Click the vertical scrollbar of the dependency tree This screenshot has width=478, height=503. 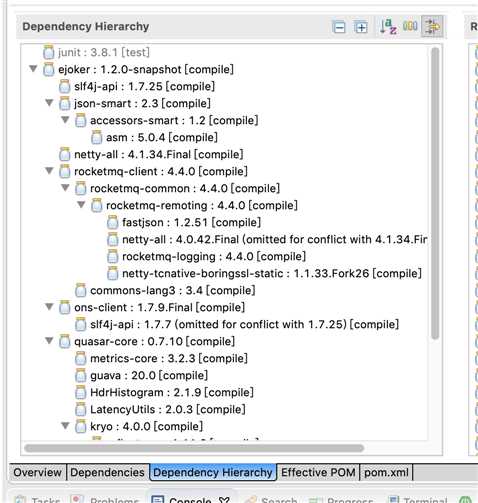[x=435, y=193]
